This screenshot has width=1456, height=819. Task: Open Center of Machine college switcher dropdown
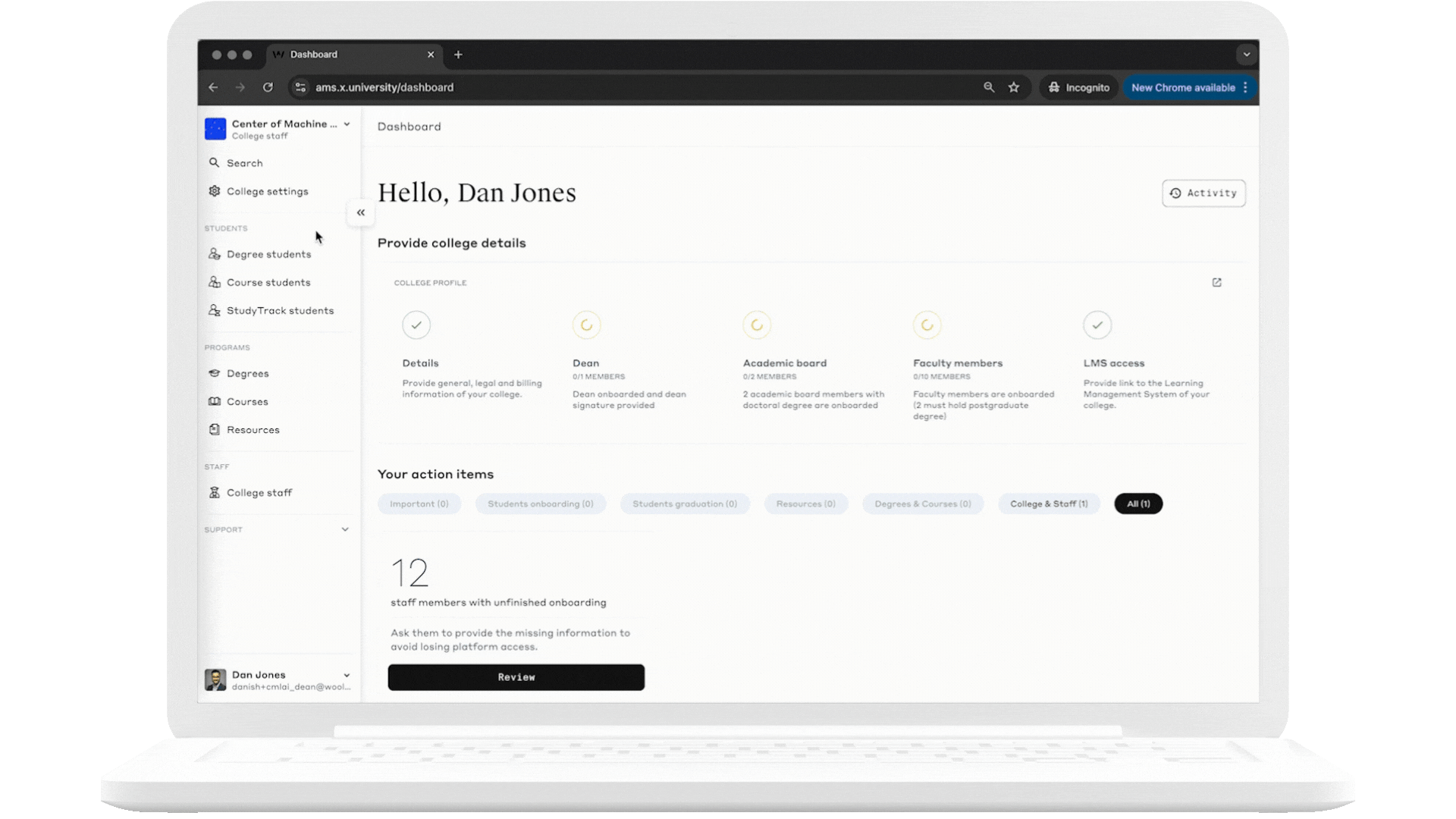tap(347, 124)
